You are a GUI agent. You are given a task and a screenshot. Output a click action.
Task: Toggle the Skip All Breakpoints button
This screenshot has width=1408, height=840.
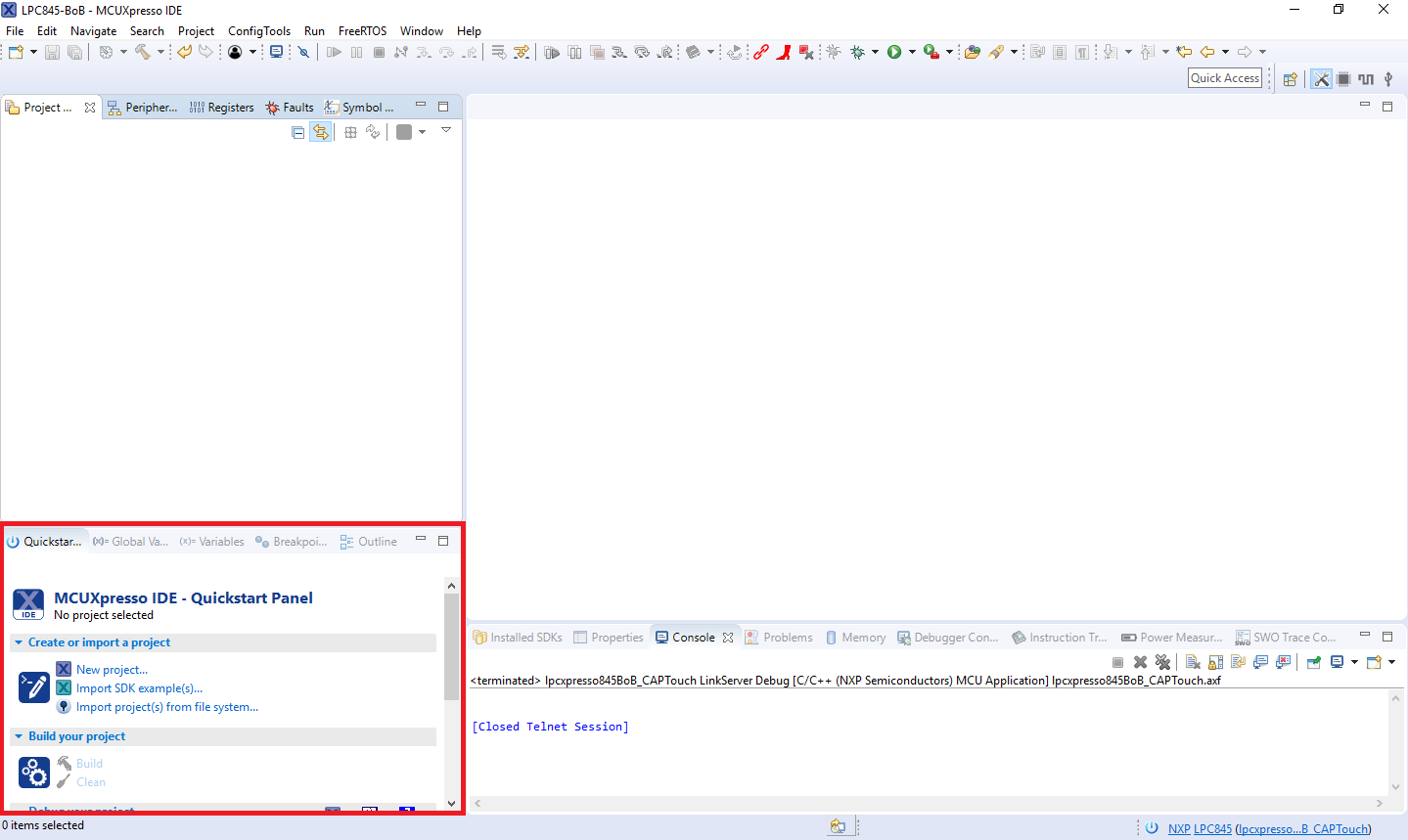click(303, 52)
